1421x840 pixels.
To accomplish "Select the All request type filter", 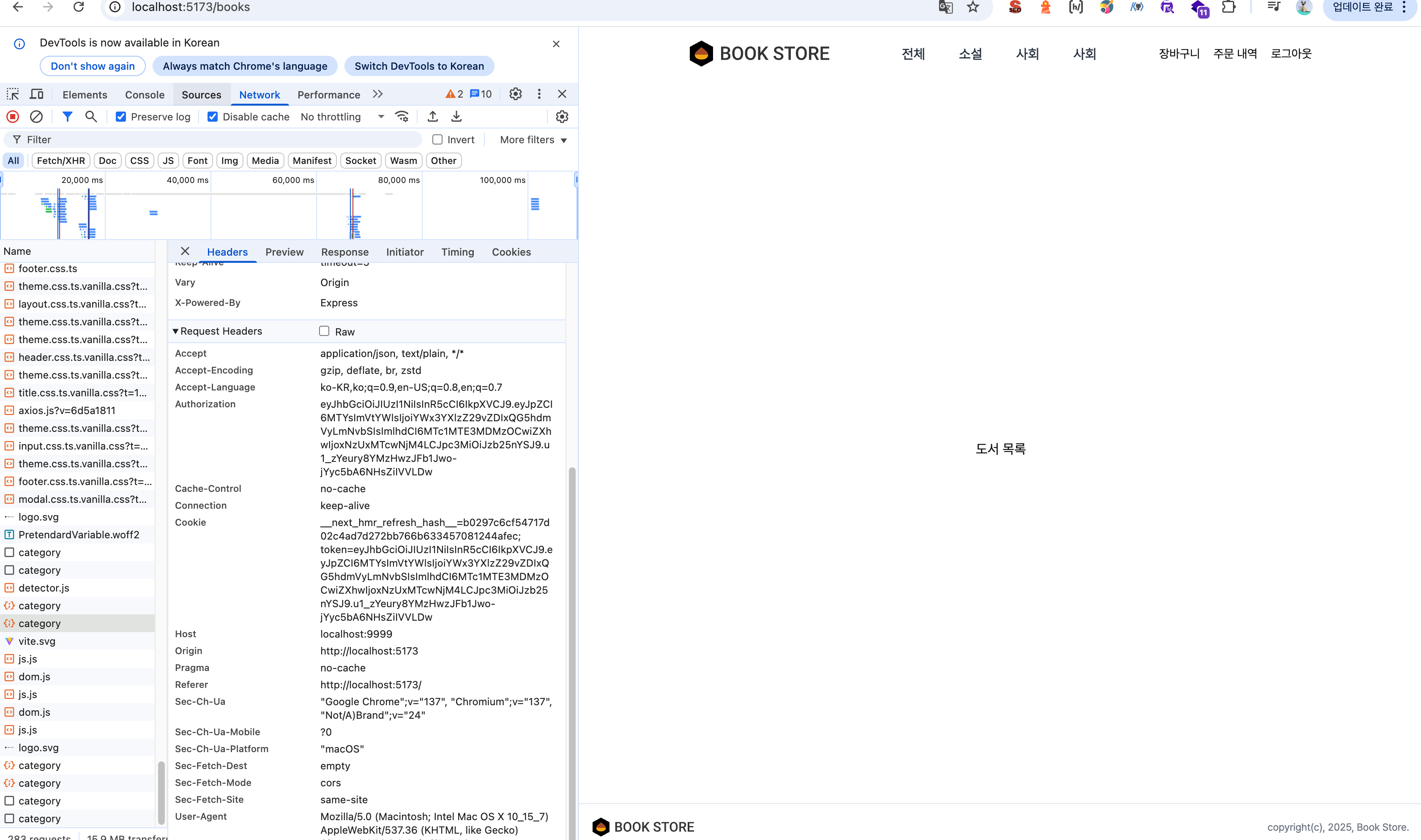I will (x=14, y=161).
